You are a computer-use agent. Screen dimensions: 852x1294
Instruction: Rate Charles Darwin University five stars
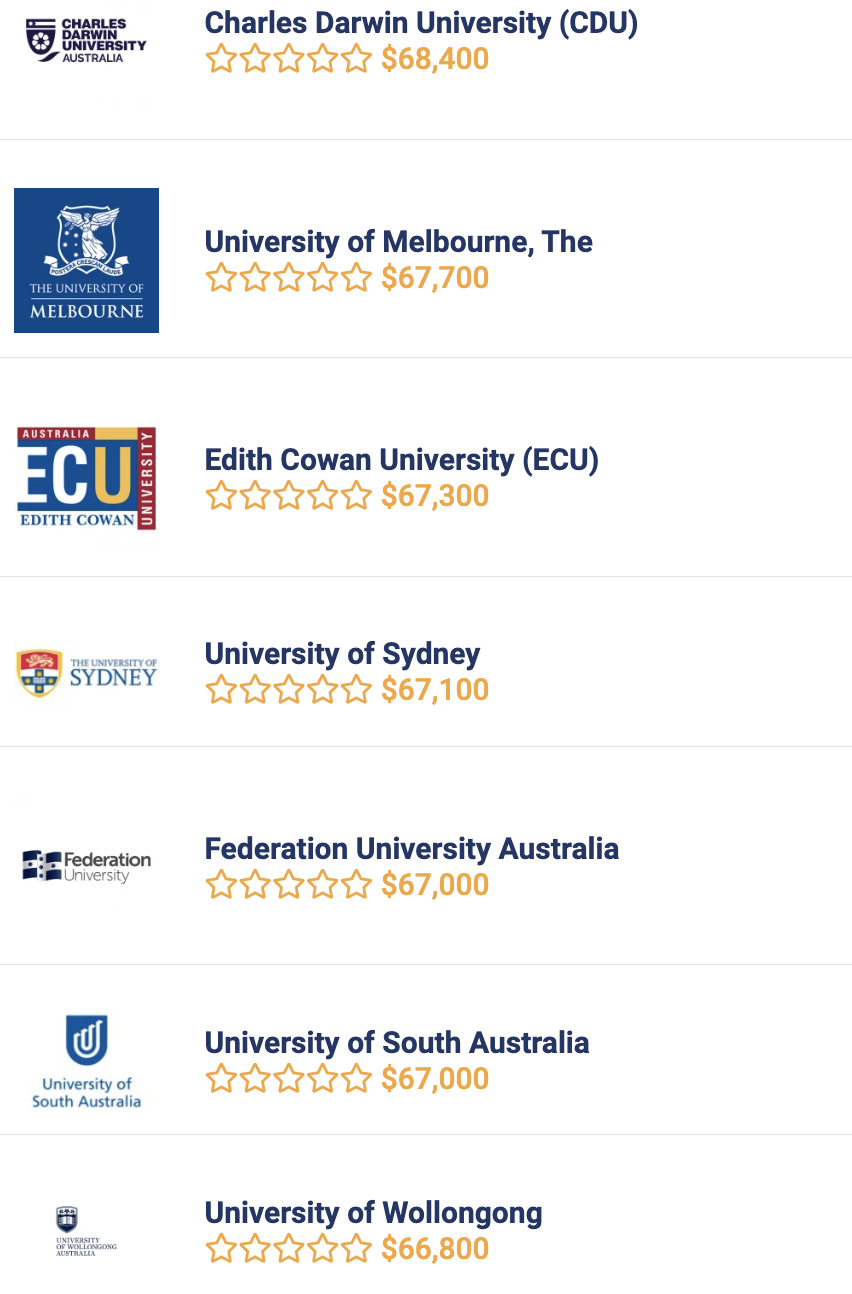click(356, 60)
